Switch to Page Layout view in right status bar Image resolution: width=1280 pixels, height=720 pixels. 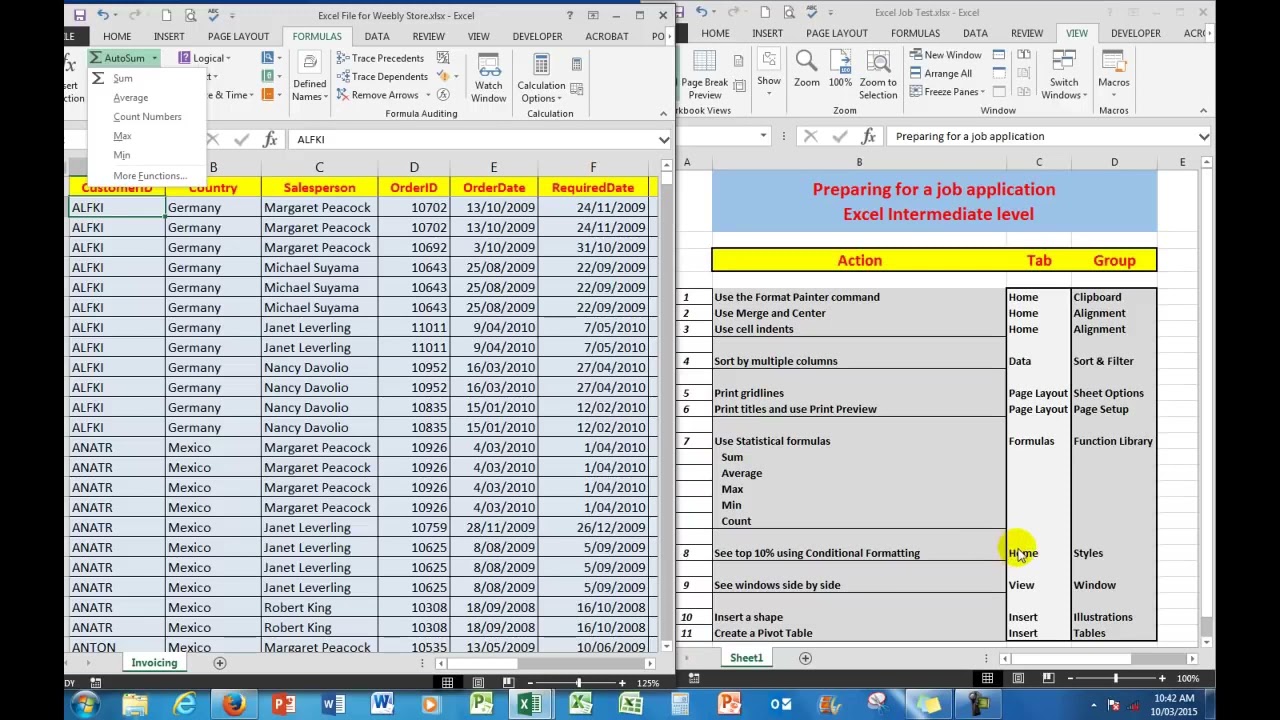[1018, 678]
